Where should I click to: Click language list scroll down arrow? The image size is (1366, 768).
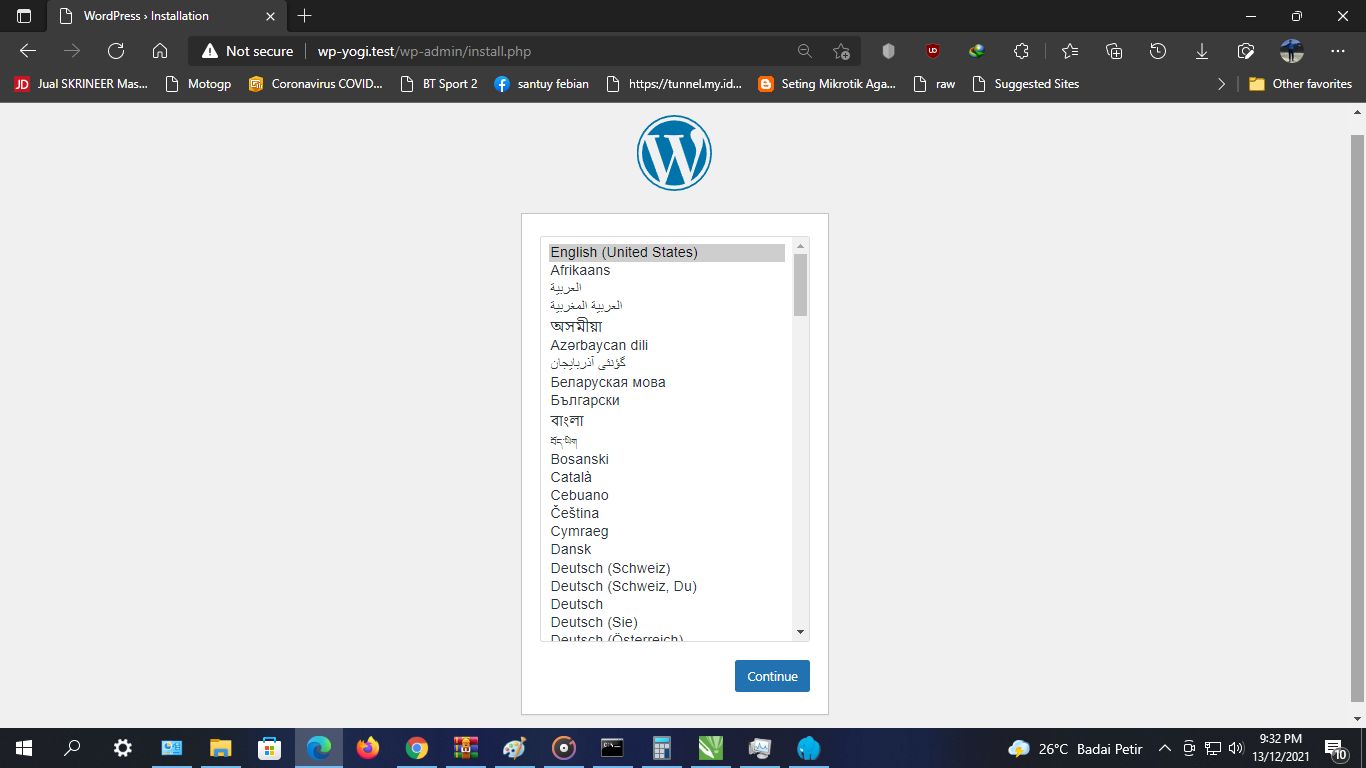(x=800, y=632)
